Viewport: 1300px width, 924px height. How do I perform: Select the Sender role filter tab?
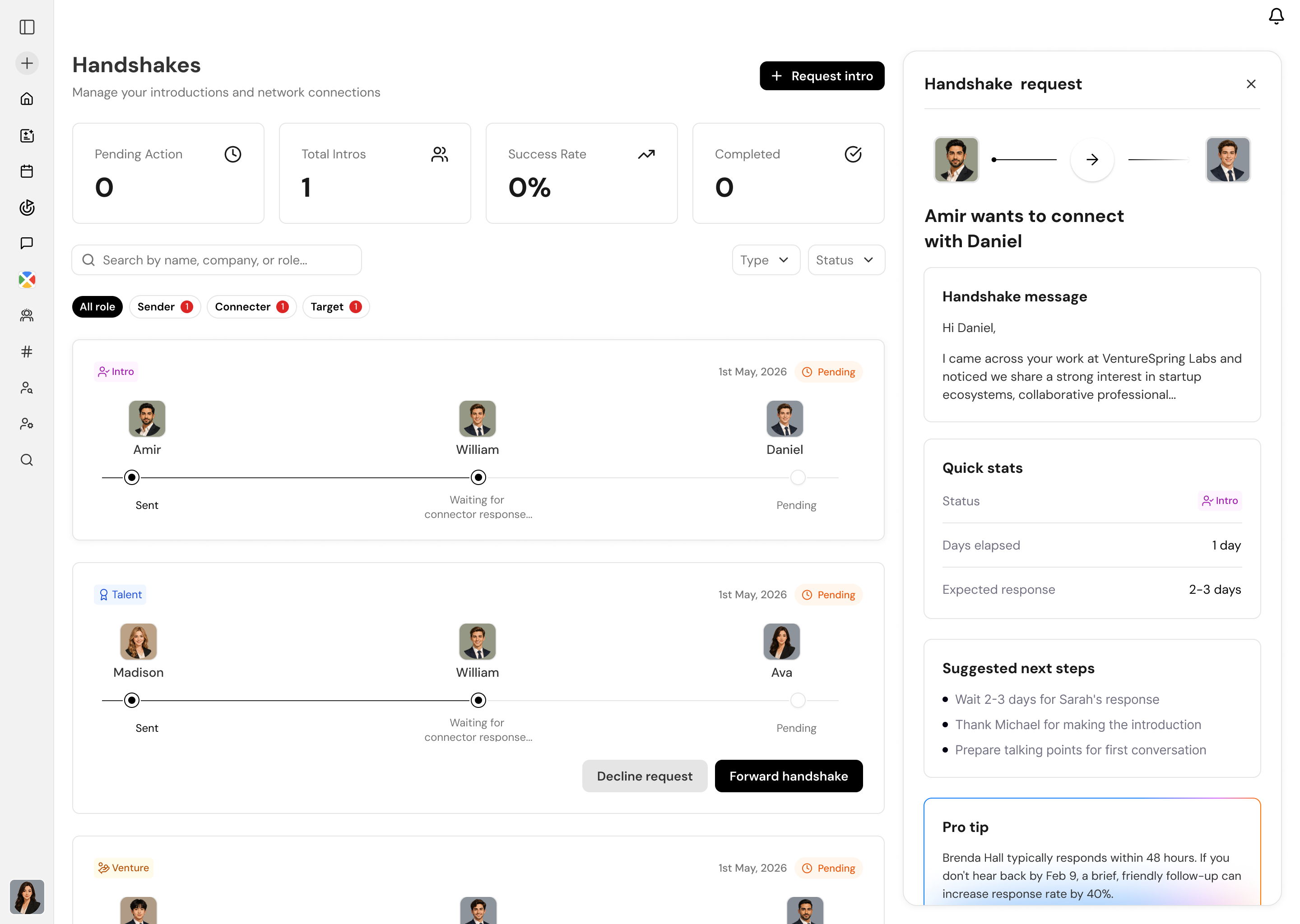(165, 307)
